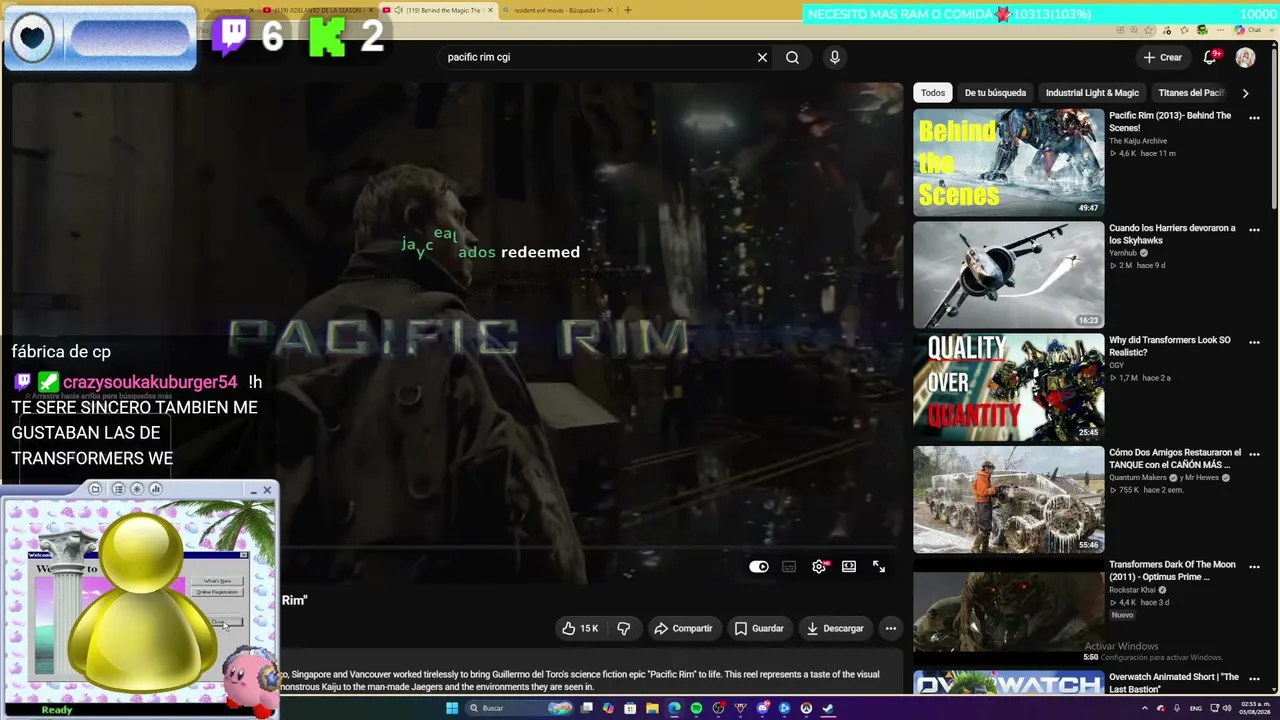Image resolution: width=1280 pixels, height=720 pixels.
Task: Click The Kaiju Archive channel name
Action: point(1138,141)
